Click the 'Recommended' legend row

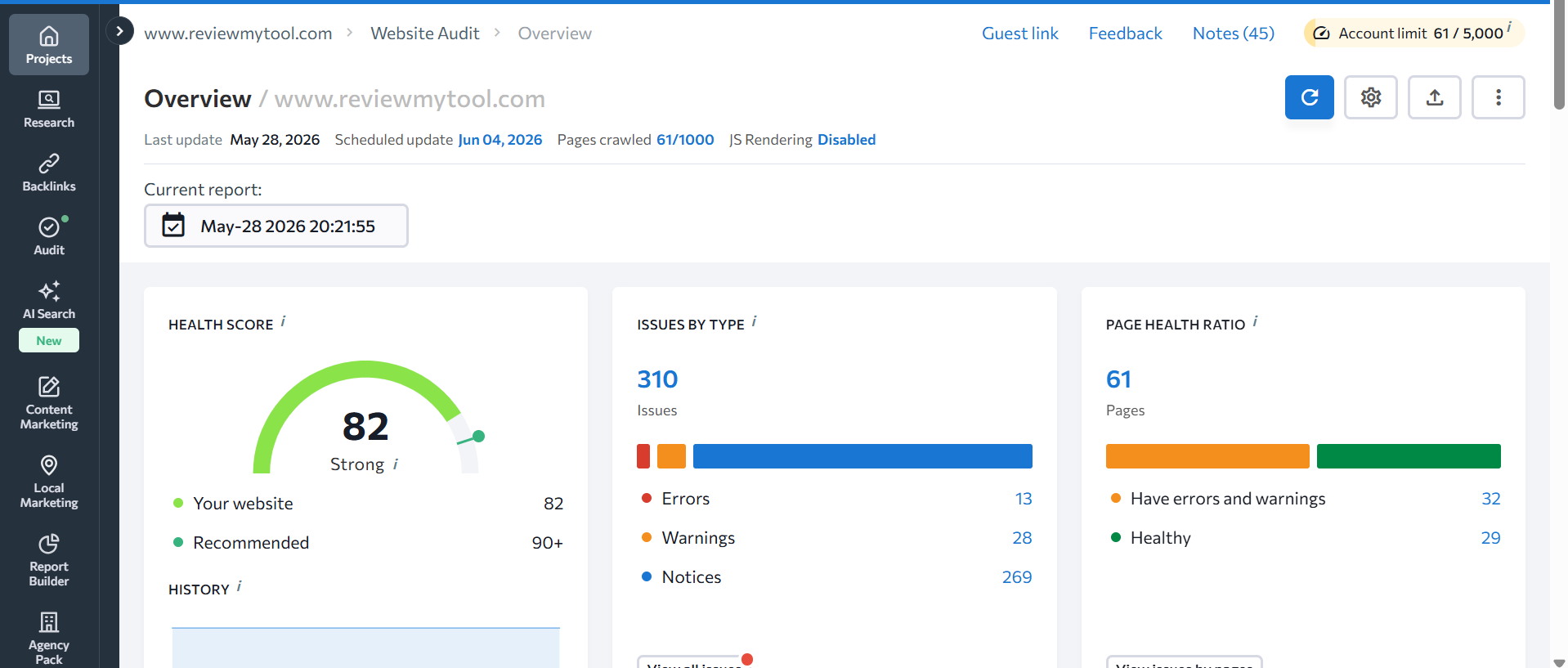tap(365, 543)
